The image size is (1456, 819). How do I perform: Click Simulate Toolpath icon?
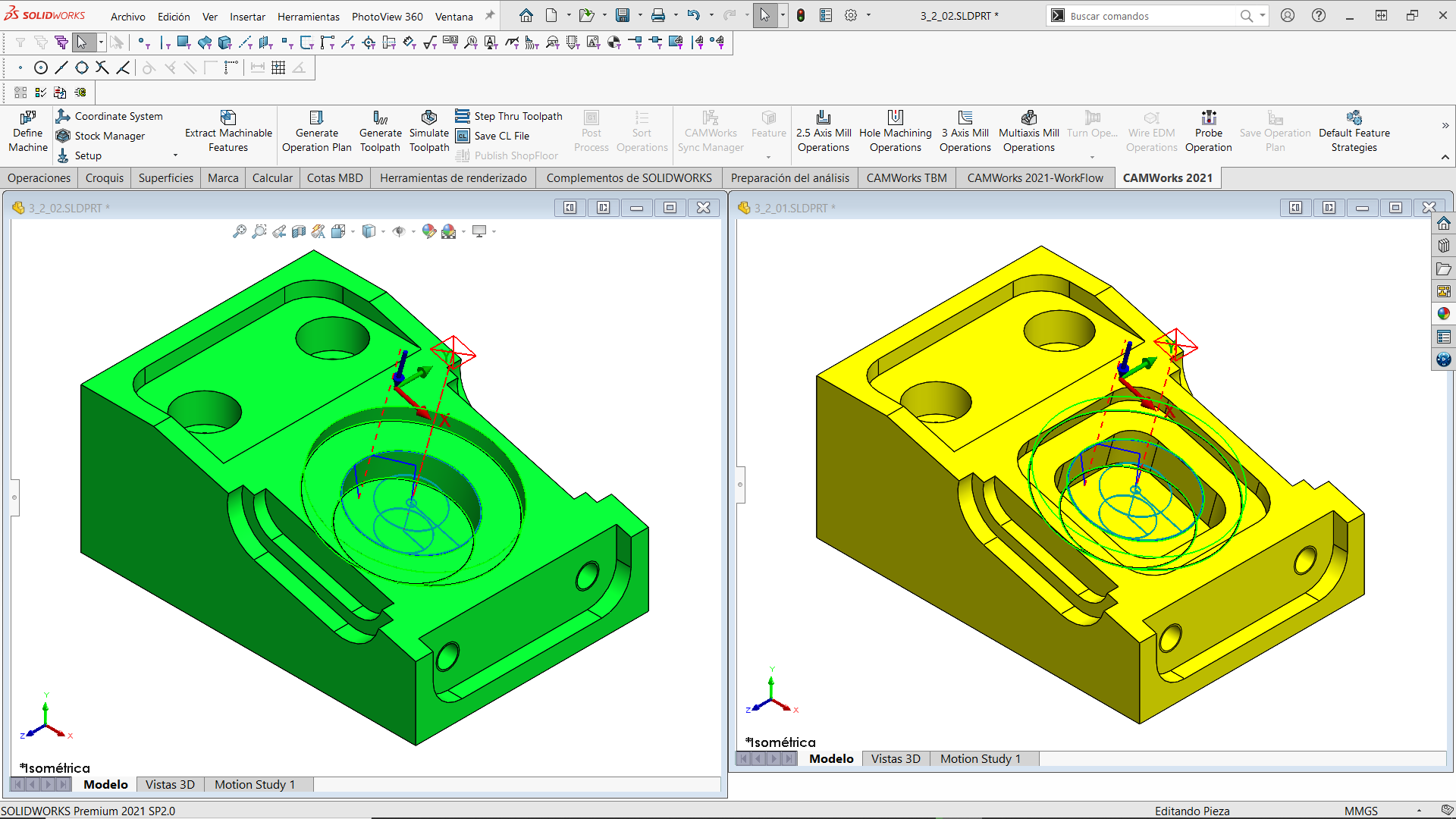[x=429, y=118]
